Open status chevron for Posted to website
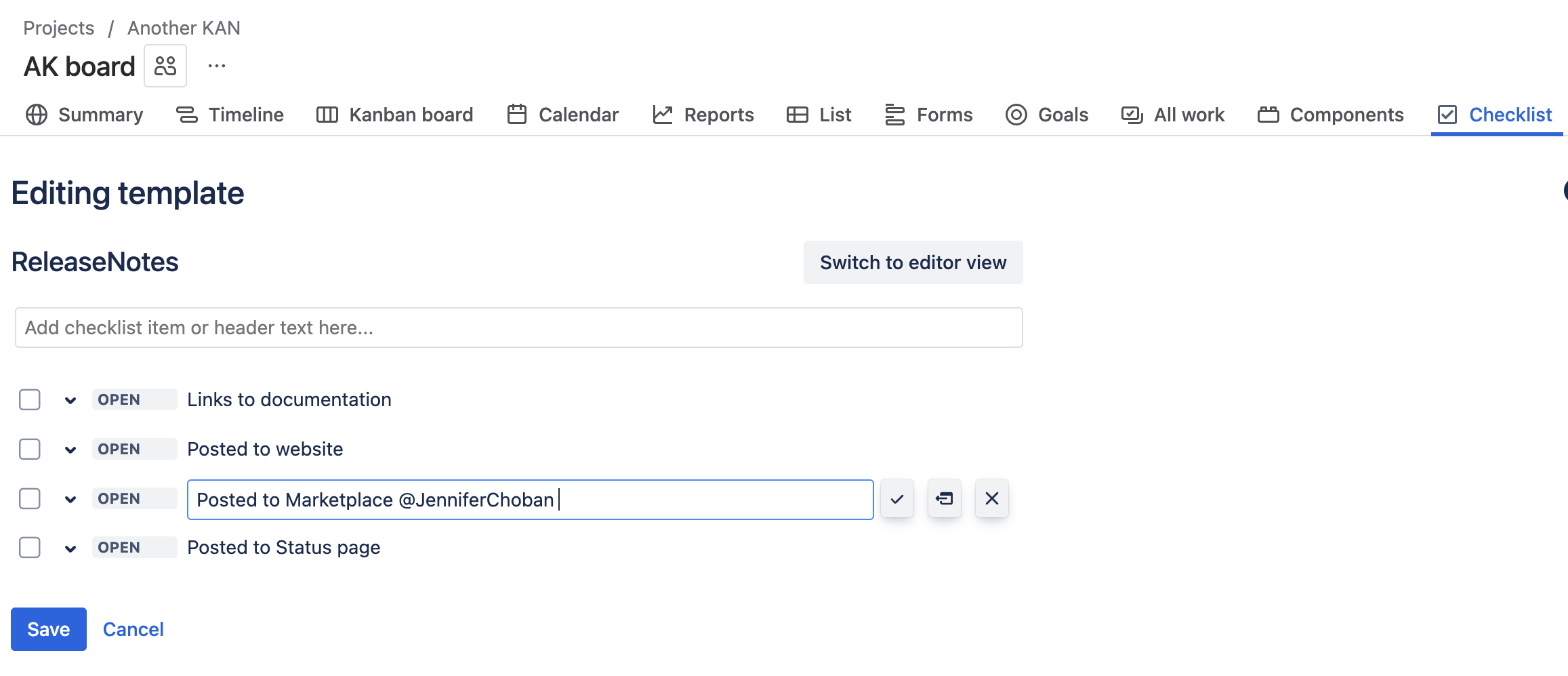The image size is (1568, 676). pyautogui.click(x=70, y=450)
